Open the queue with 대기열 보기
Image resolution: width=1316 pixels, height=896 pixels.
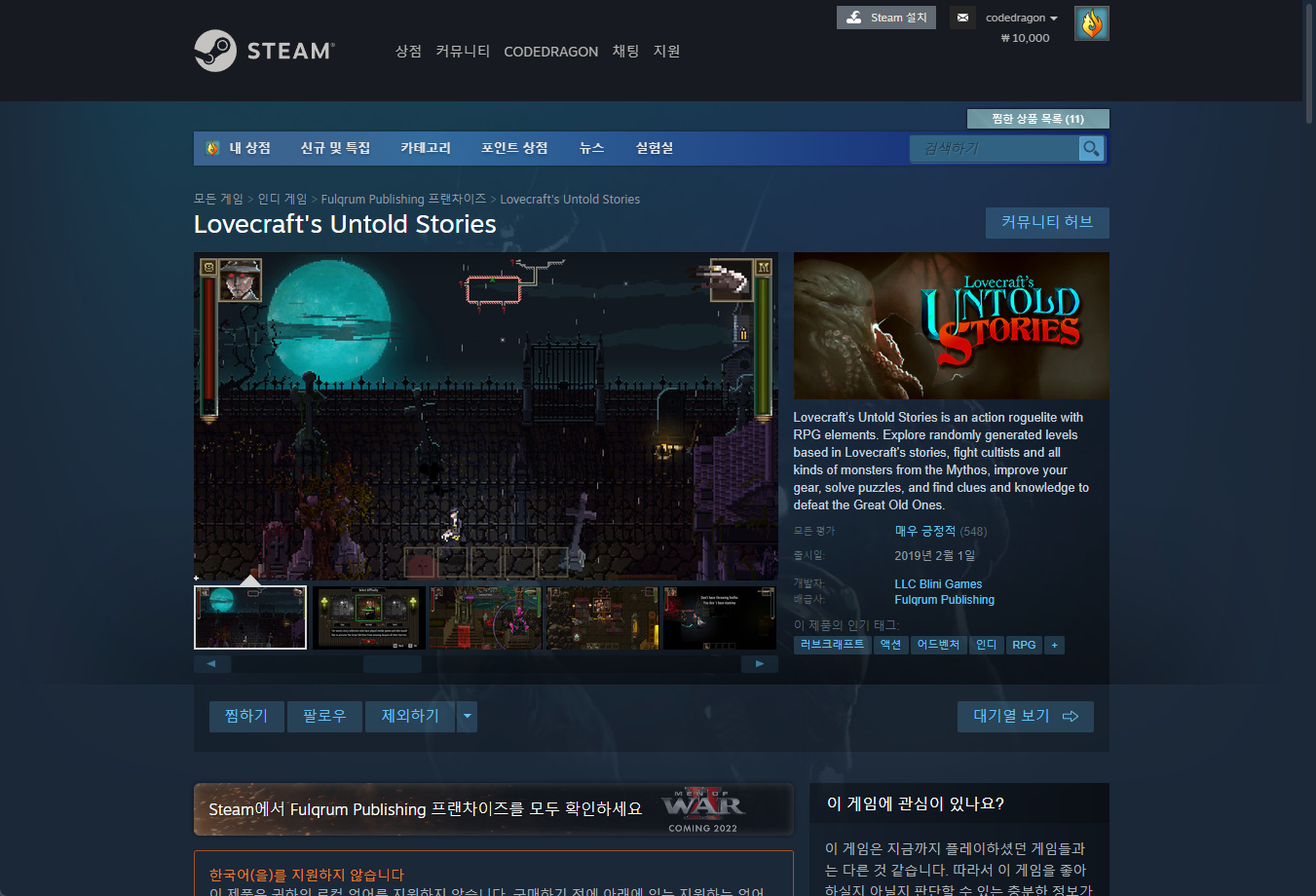[x=1026, y=716]
